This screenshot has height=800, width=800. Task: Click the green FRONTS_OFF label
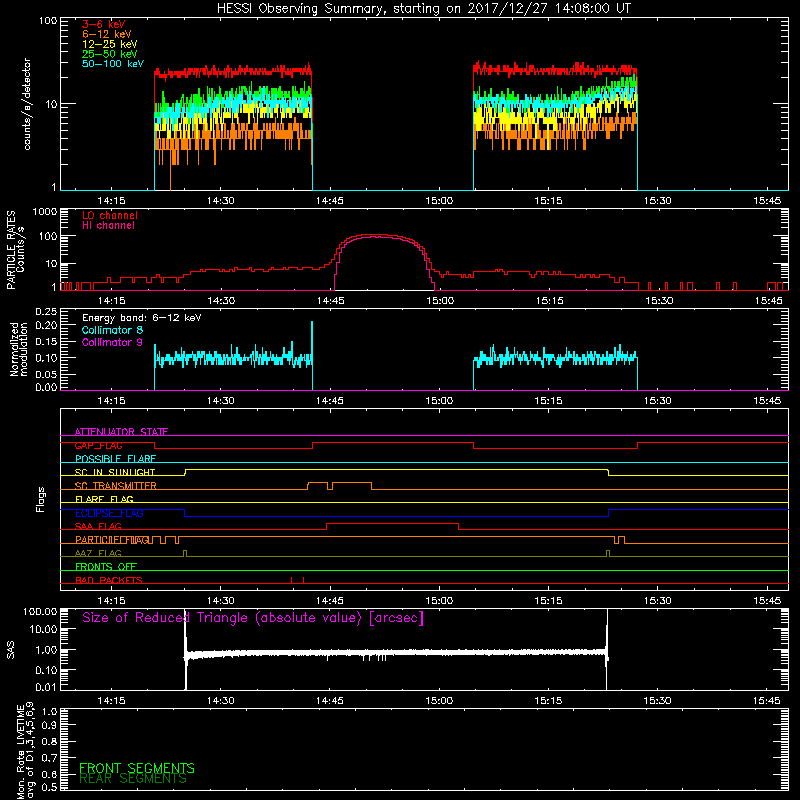[x=106, y=567]
